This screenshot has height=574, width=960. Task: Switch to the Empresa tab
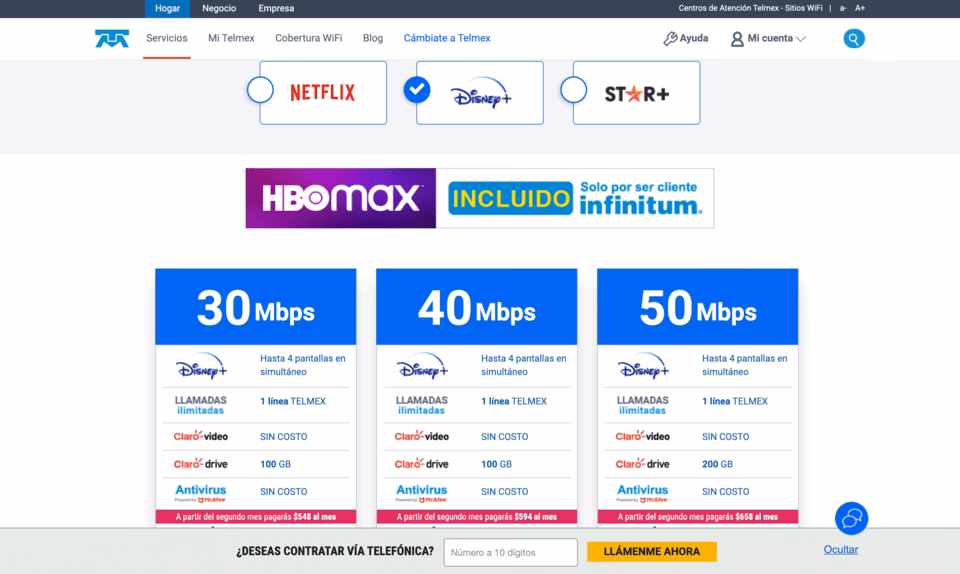coord(276,9)
